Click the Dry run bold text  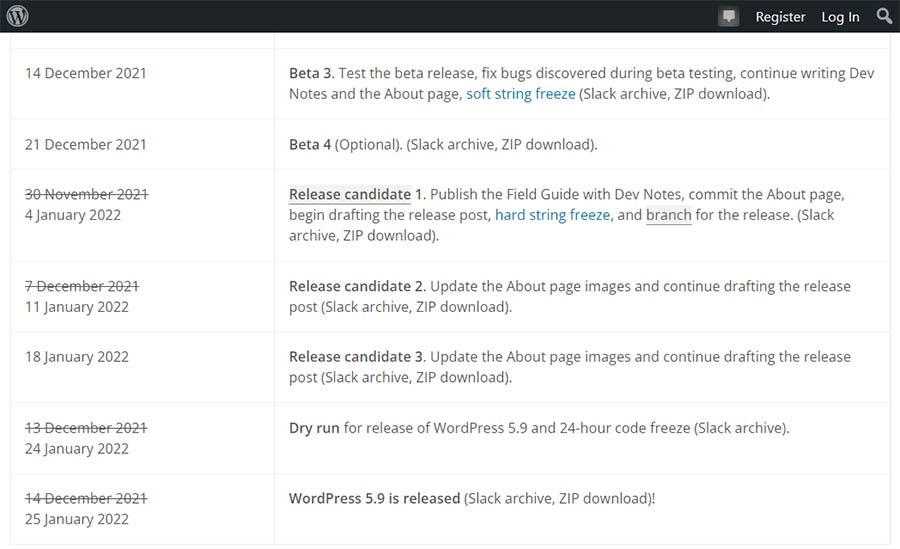(314, 428)
